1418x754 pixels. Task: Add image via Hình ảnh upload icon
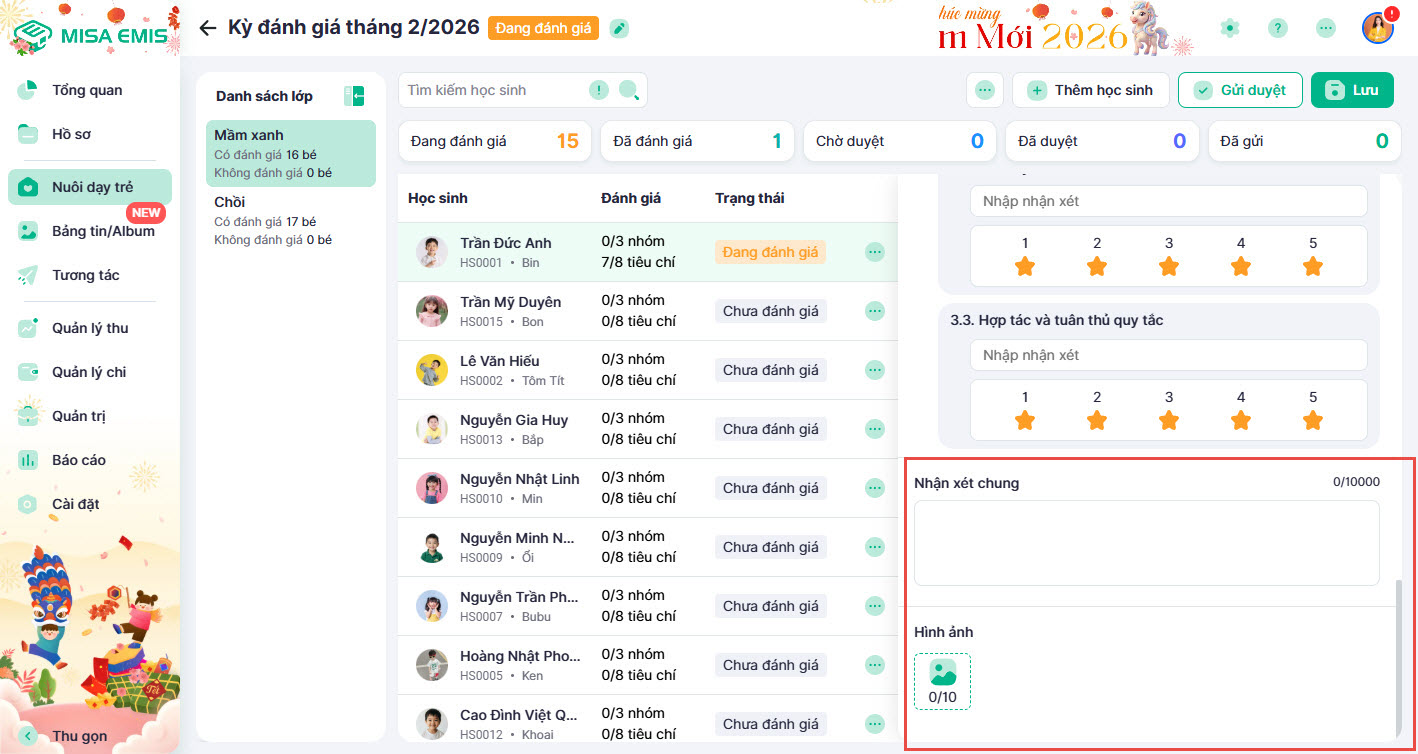tap(942, 681)
